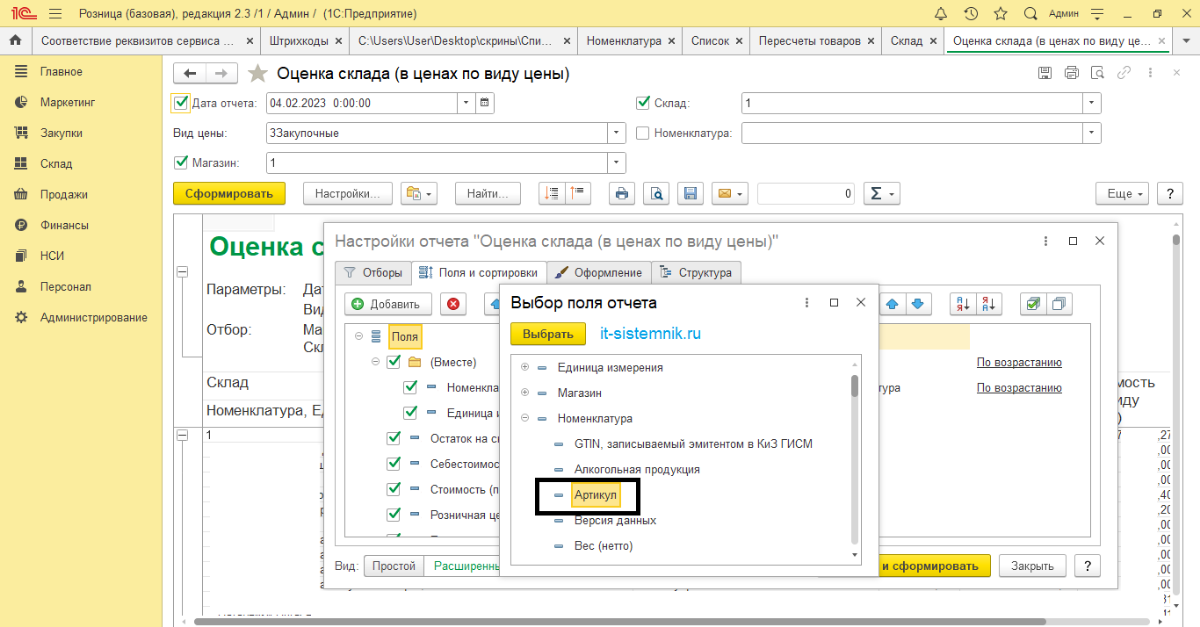Go to the home page icon
This screenshot has width=1200, height=627.
15,41
